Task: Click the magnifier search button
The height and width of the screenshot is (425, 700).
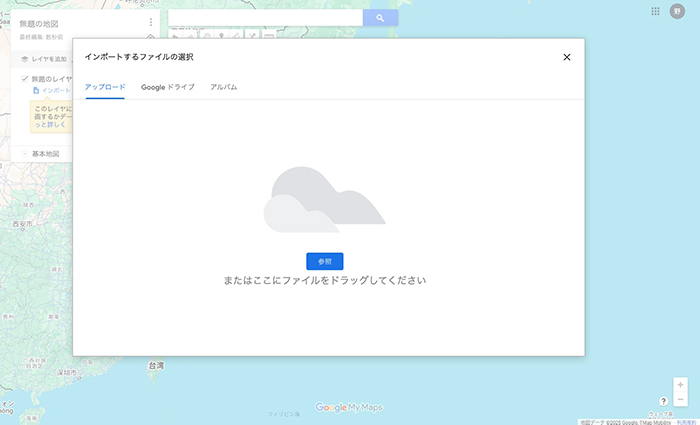Action: click(x=380, y=18)
